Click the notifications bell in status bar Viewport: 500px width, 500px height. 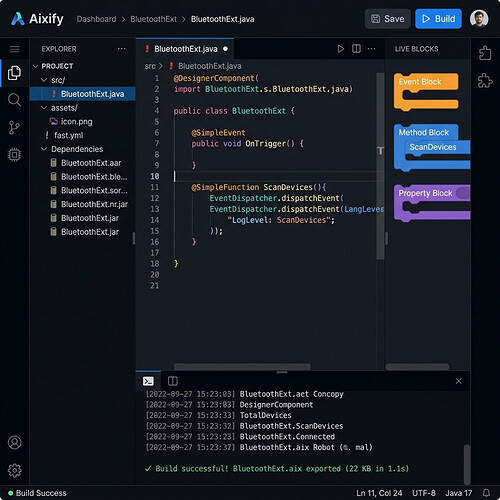(x=486, y=493)
